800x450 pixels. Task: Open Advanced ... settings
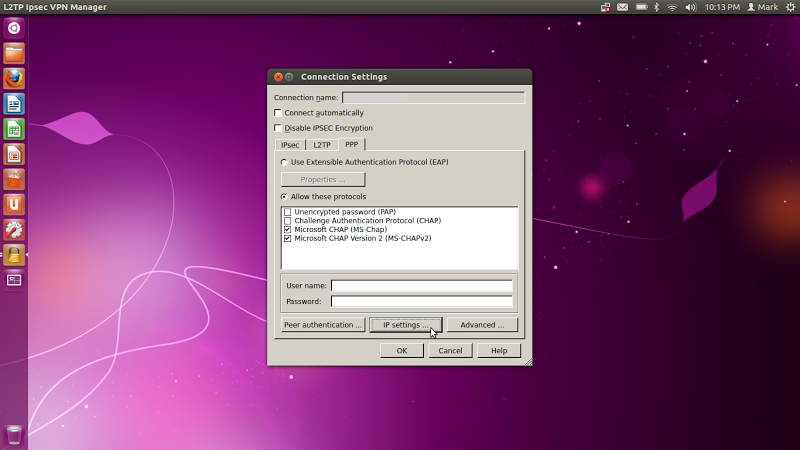point(482,325)
